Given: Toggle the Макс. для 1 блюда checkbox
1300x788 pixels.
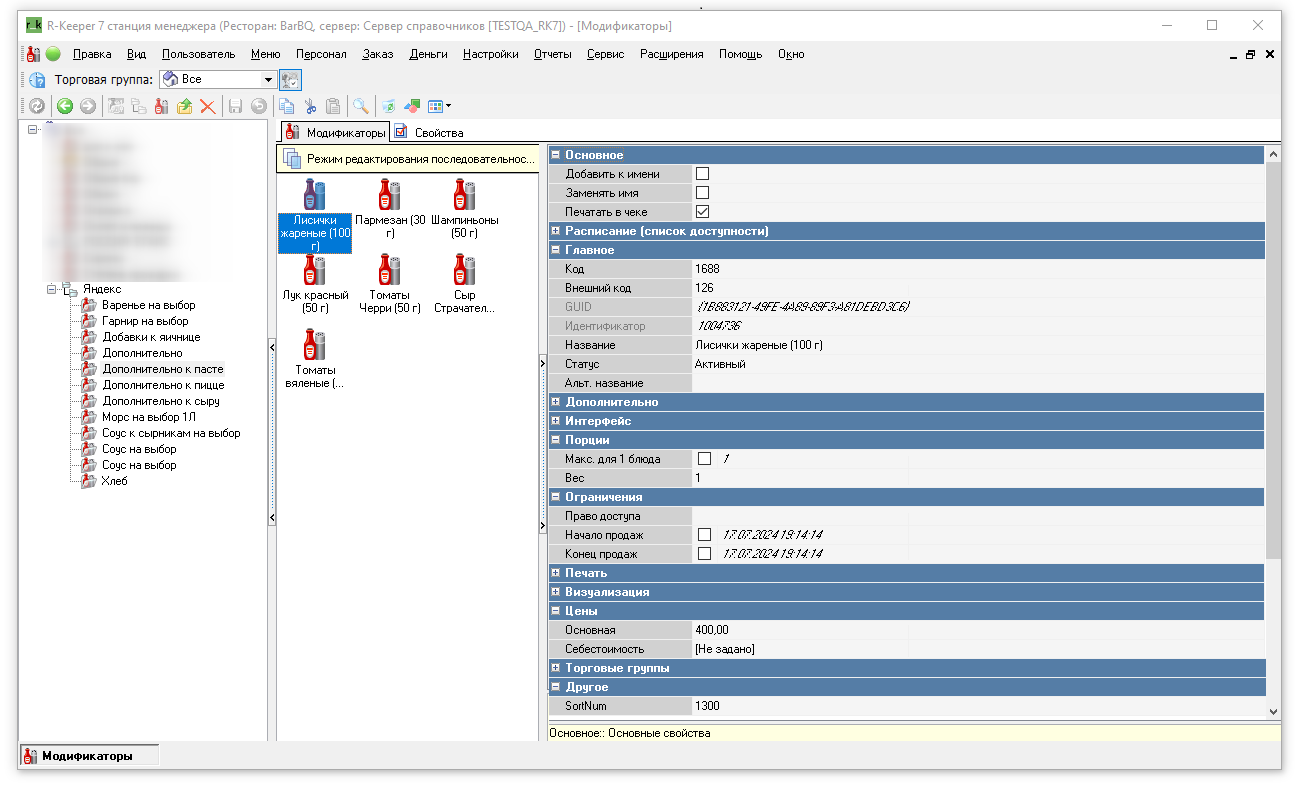Looking at the screenshot, I should pyautogui.click(x=705, y=459).
